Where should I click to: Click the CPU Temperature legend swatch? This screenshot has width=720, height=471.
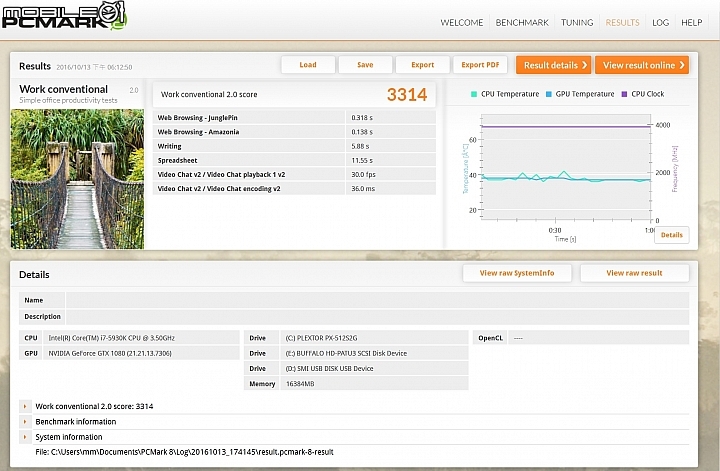[474, 94]
